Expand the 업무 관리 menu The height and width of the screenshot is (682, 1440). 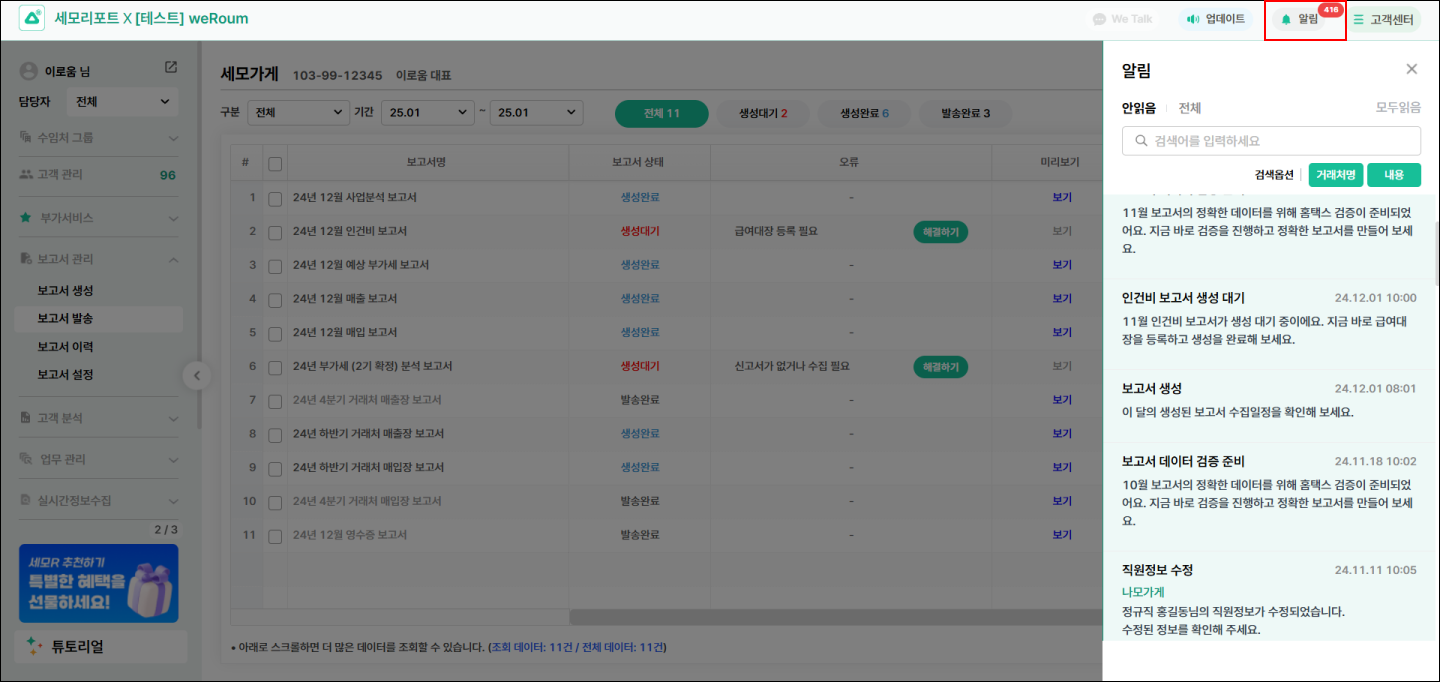pyautogui.click(x=100, y=459)
